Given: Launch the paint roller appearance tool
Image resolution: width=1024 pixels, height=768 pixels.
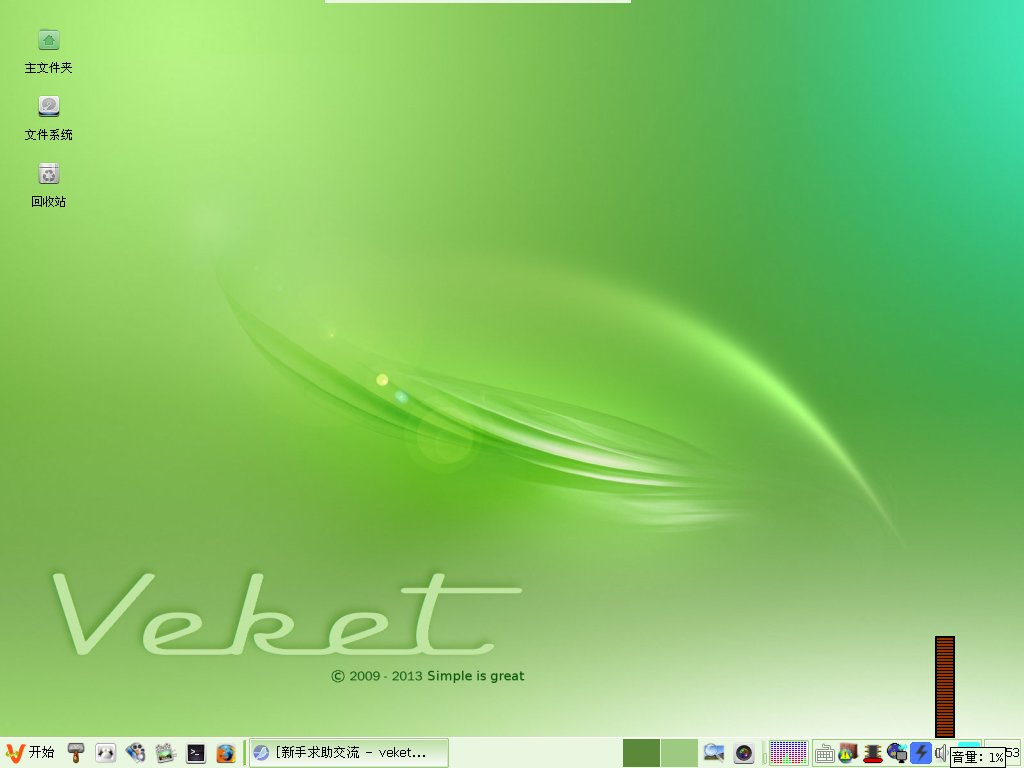Looking at the screenshot, I should click(76, 752).
